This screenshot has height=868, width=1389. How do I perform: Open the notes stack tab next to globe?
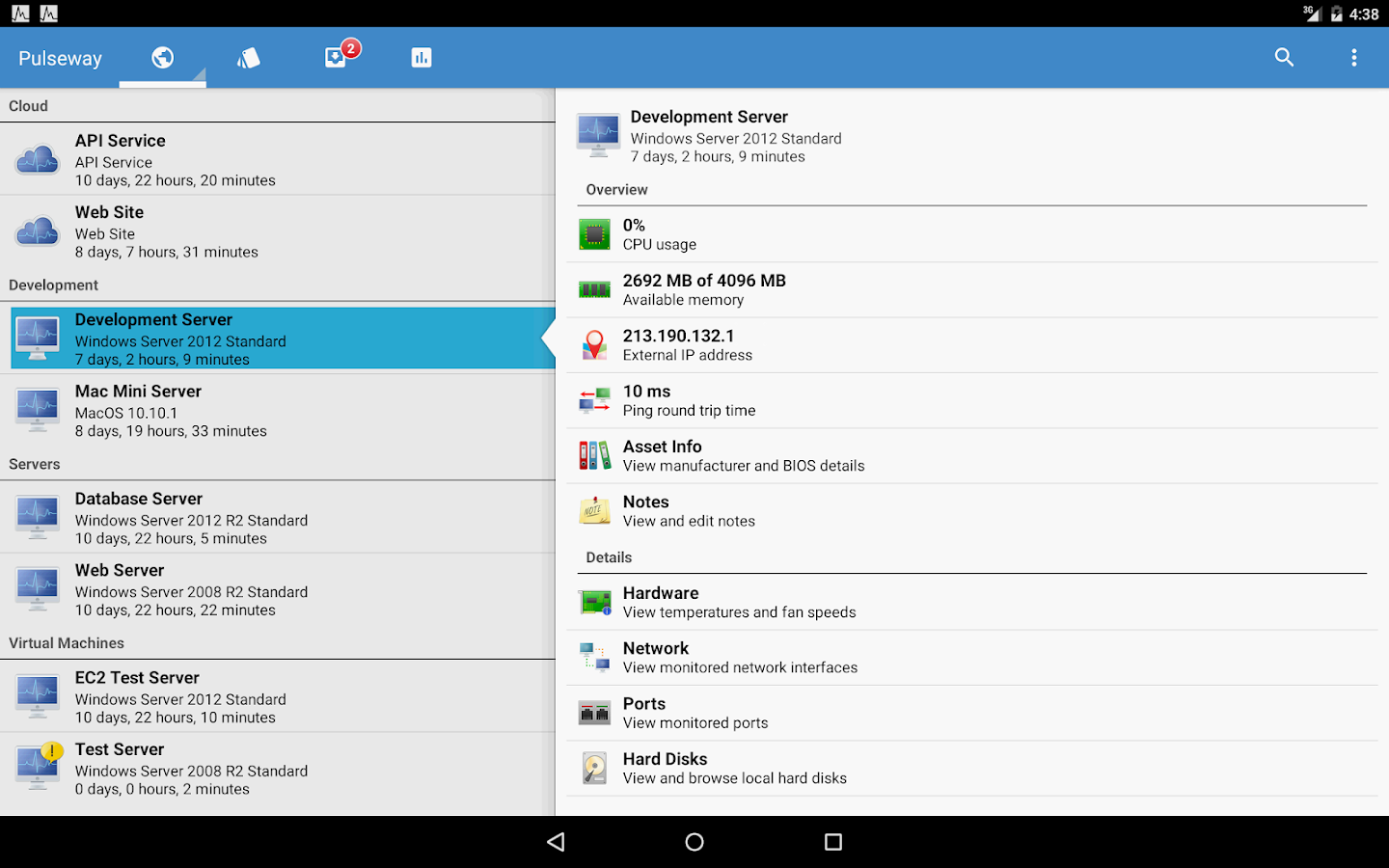249,58
